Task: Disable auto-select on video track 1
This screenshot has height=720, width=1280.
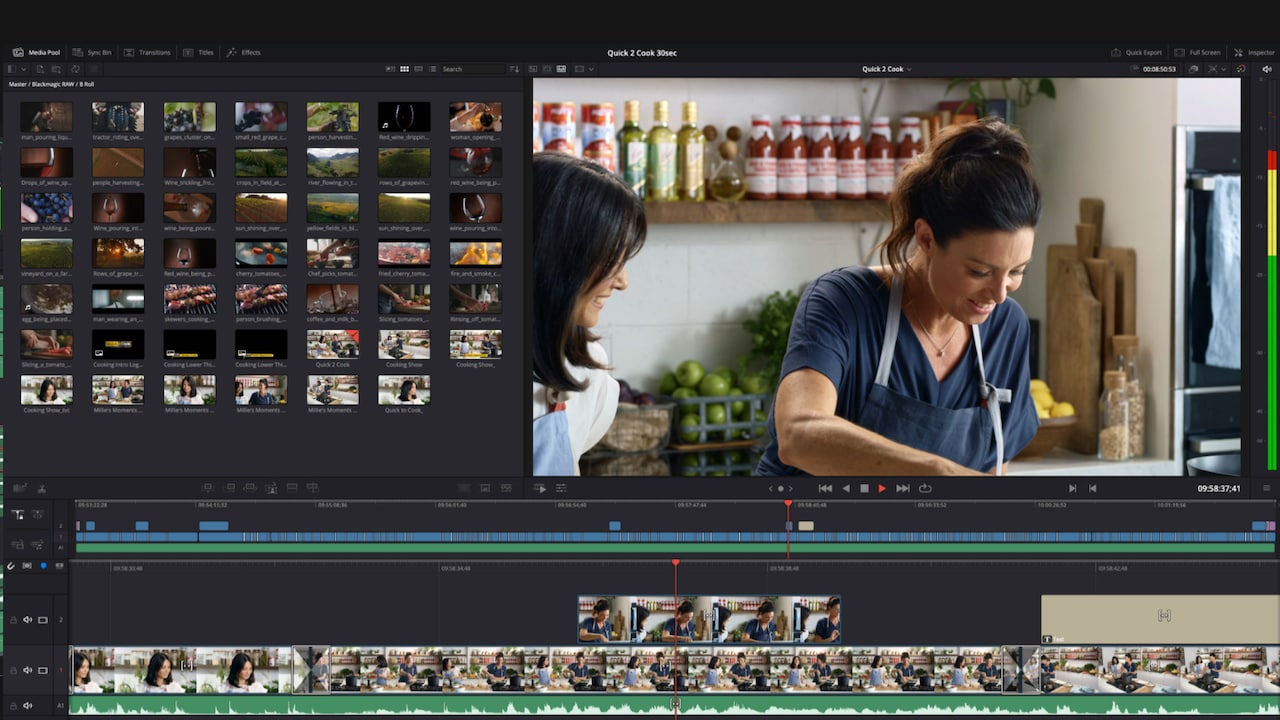Action: [x=42, y=671]
